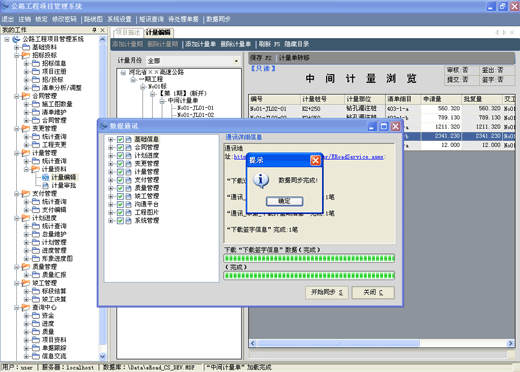Click 项目注册 folder icon
Image resolution: width=520 pixels, height=372 pixels.
click(x=36, y=71)
